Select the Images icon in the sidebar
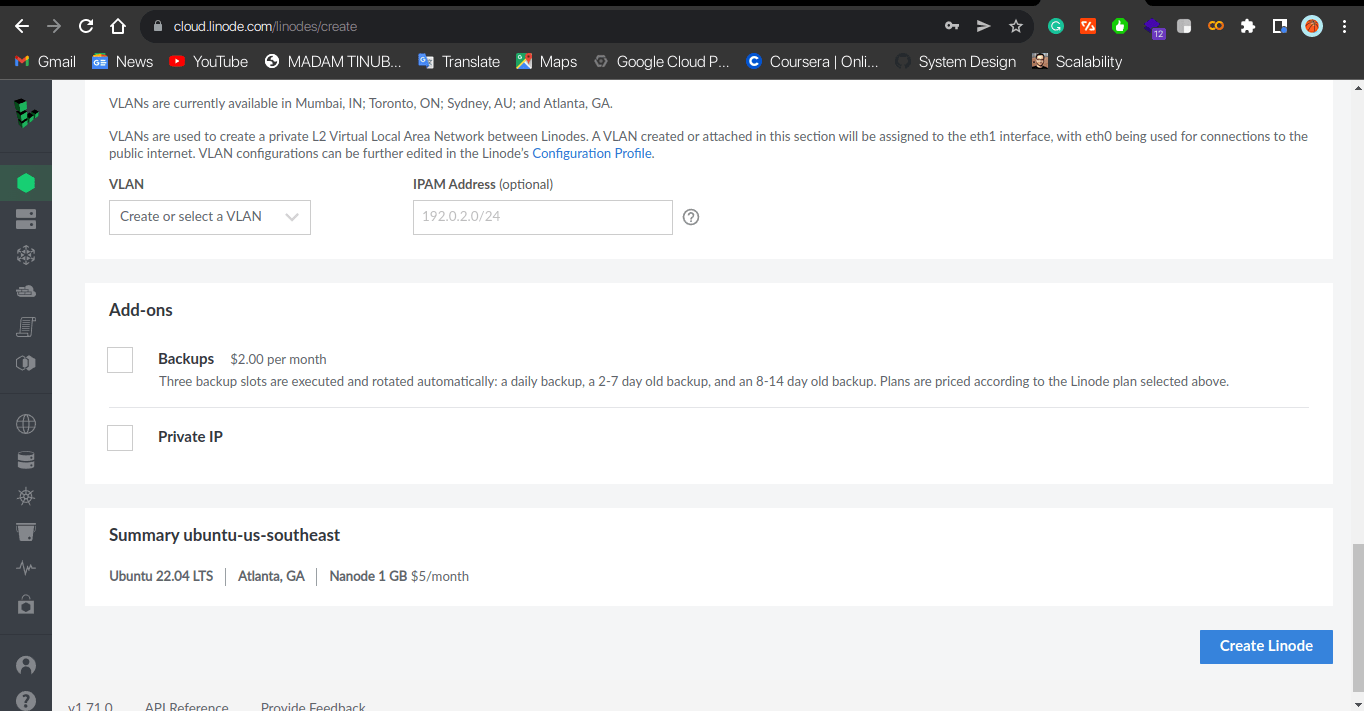 (x=26, y=363)
